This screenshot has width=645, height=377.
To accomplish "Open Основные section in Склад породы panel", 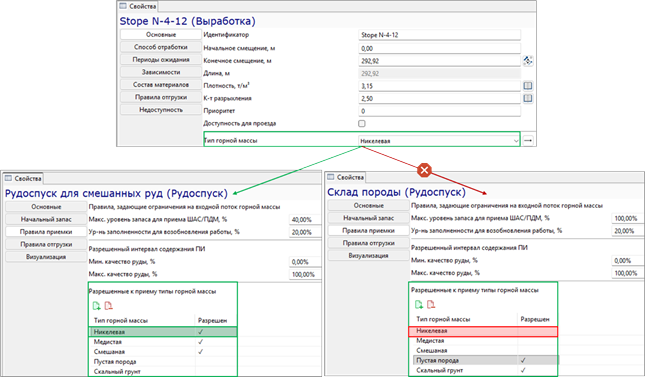I will [369, 205].
